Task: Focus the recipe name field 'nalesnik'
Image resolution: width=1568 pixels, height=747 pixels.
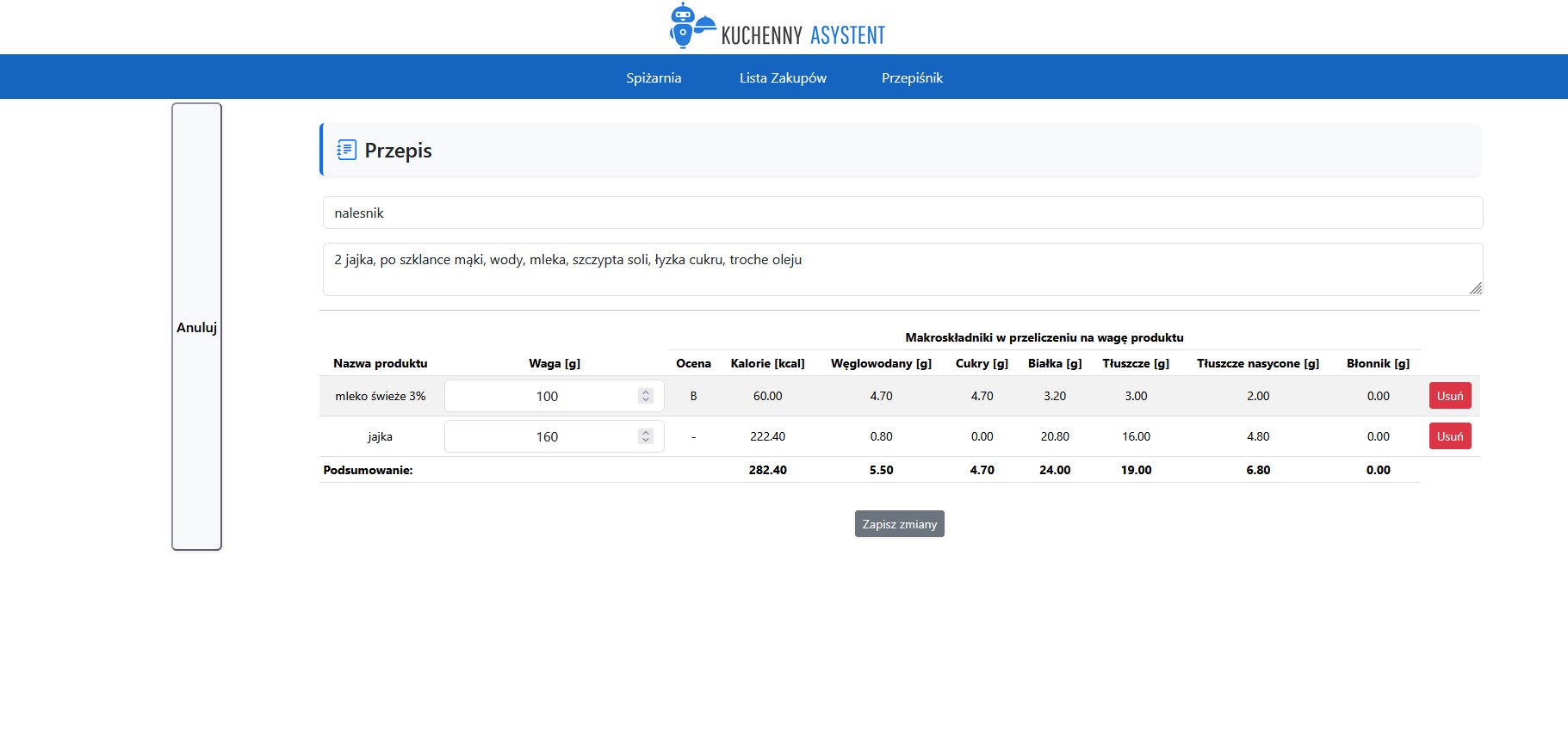Action: pos(902,213)
